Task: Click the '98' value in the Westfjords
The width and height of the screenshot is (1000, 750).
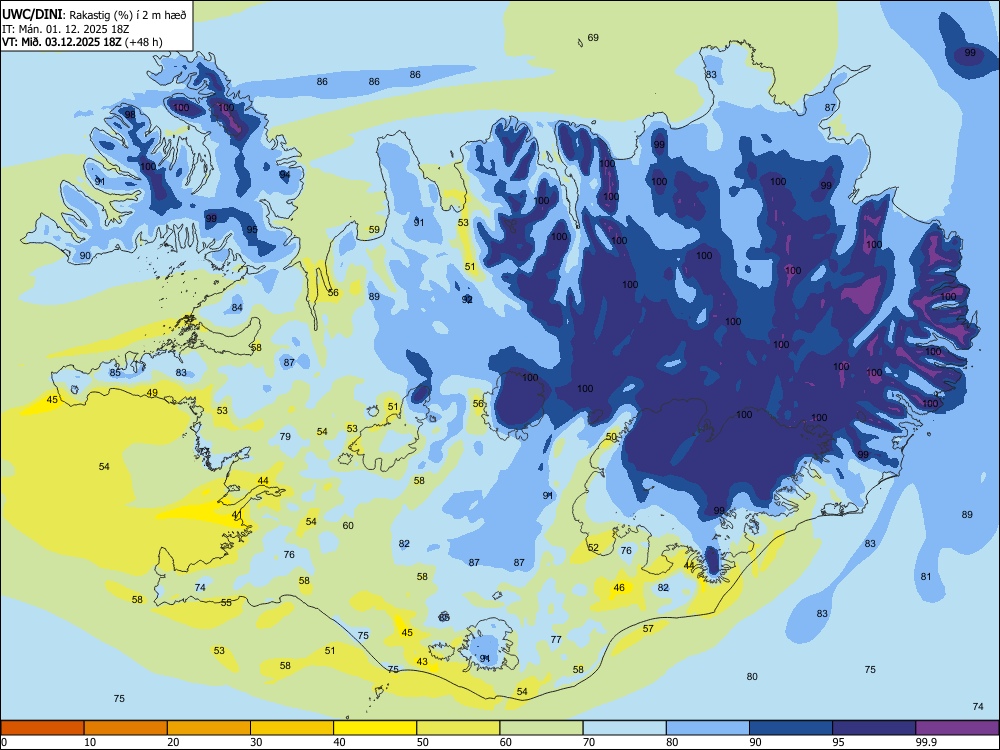Action: [130, 115]
